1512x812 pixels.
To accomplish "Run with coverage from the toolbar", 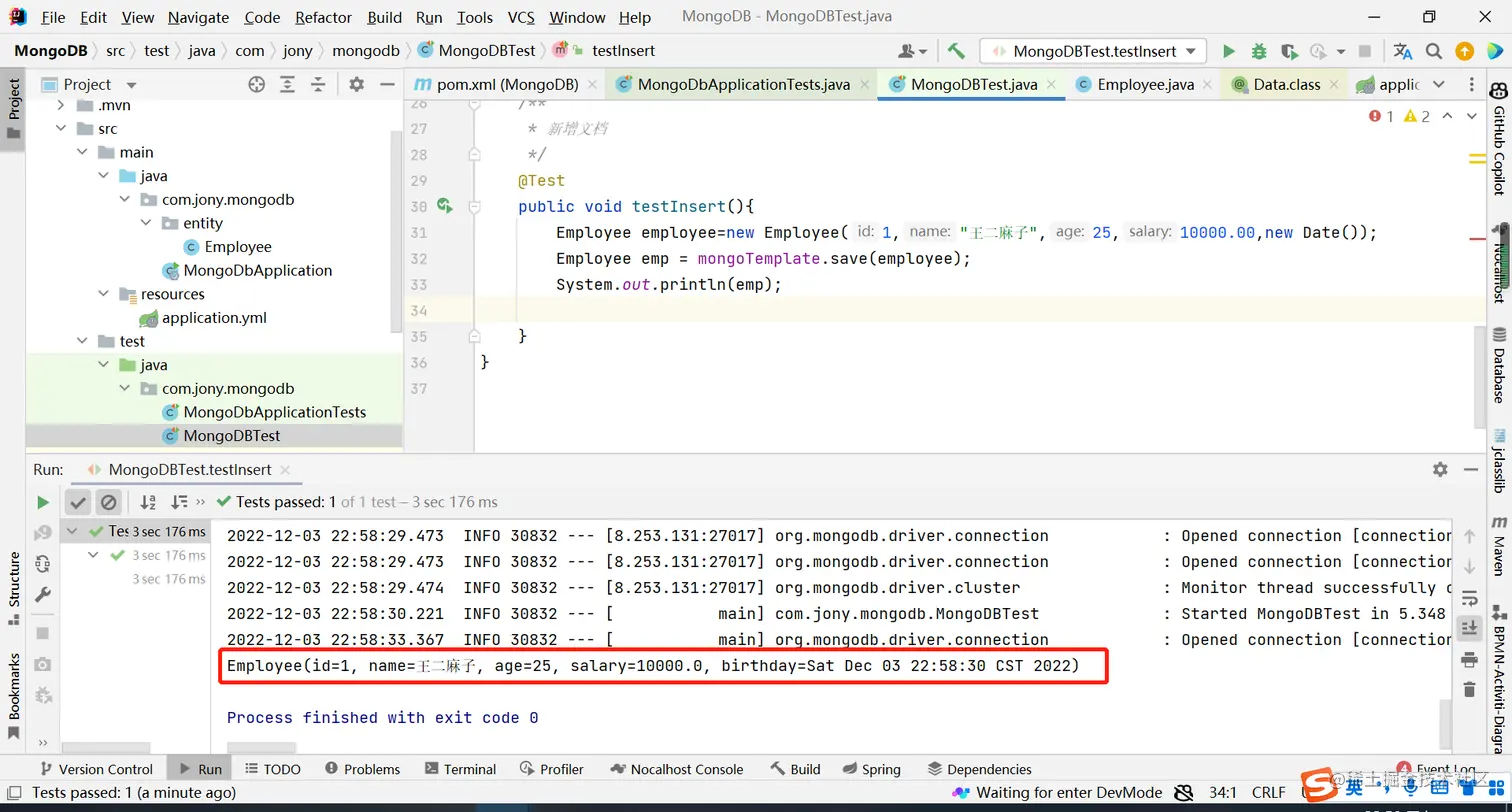I will tap(1289, 51).
